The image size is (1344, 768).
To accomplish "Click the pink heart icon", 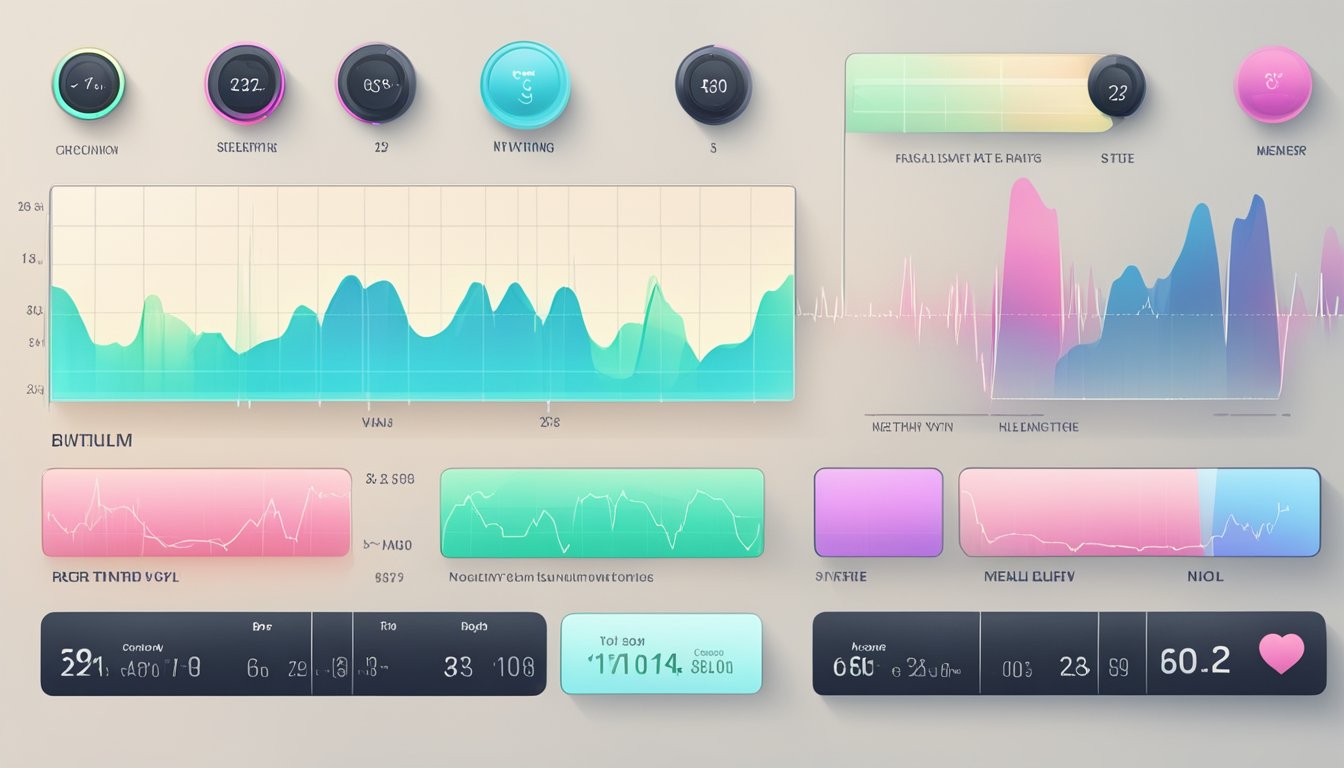I will [1281, 653].
